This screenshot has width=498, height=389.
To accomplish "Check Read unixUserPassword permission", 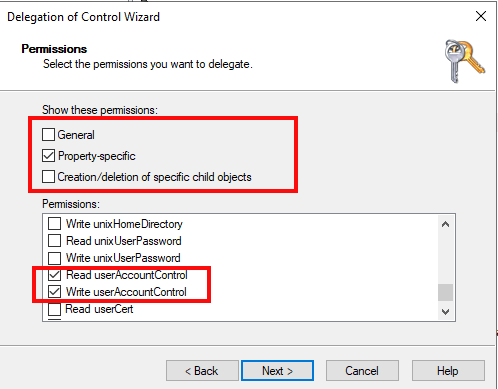I will [x=54, y=241].
